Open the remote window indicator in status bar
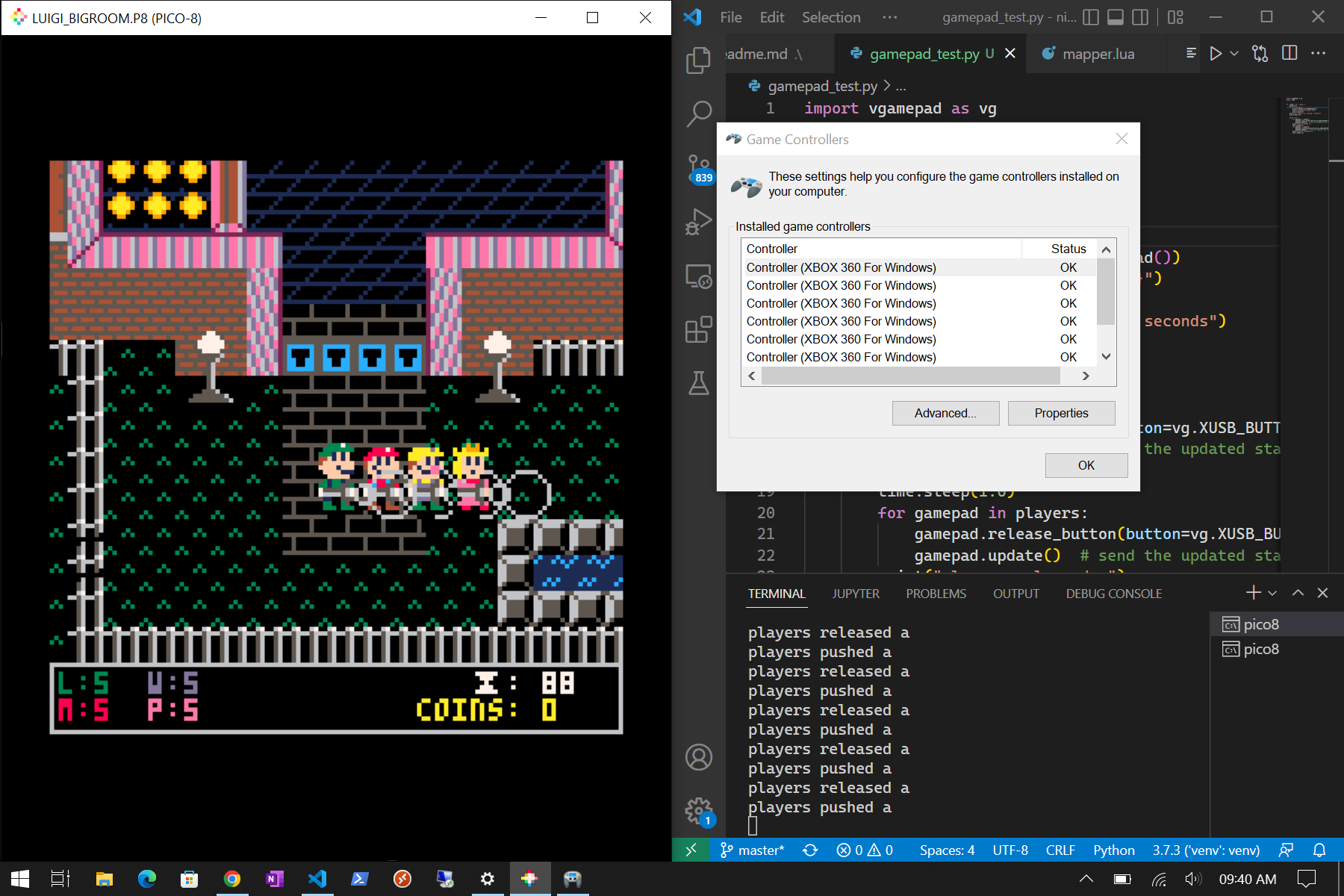 [x=691, y=850]
